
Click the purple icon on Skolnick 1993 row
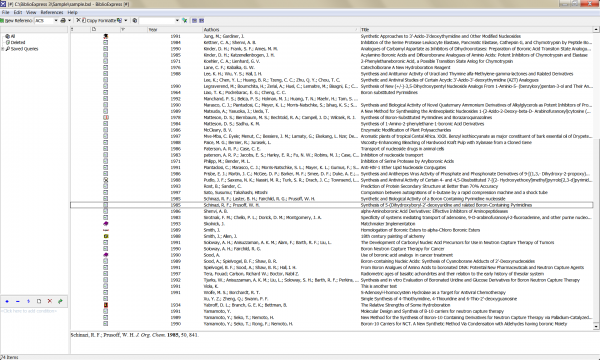[x=106, y=223]
